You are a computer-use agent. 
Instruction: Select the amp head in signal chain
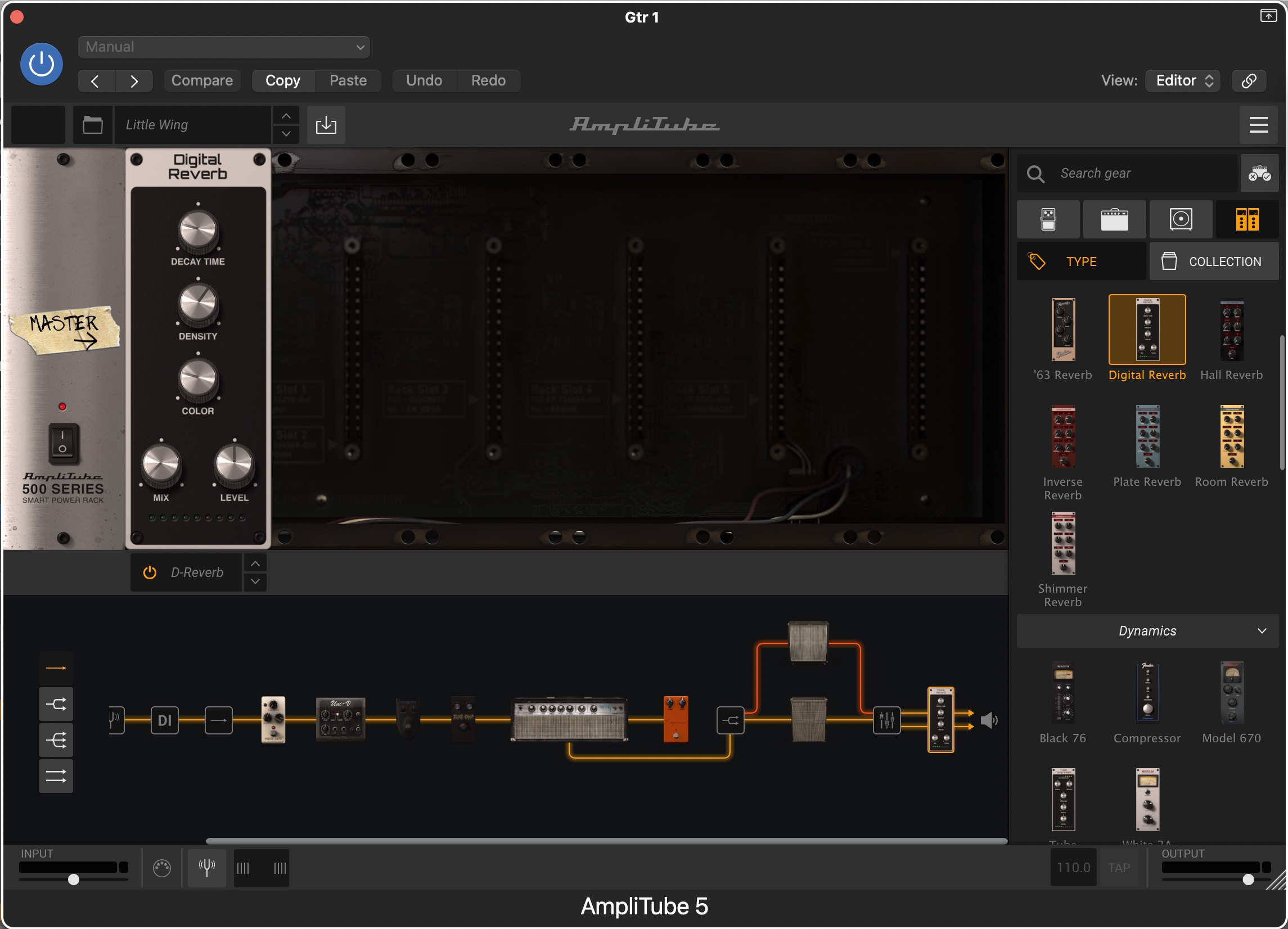pyautogui.click(x=569, y=719)
